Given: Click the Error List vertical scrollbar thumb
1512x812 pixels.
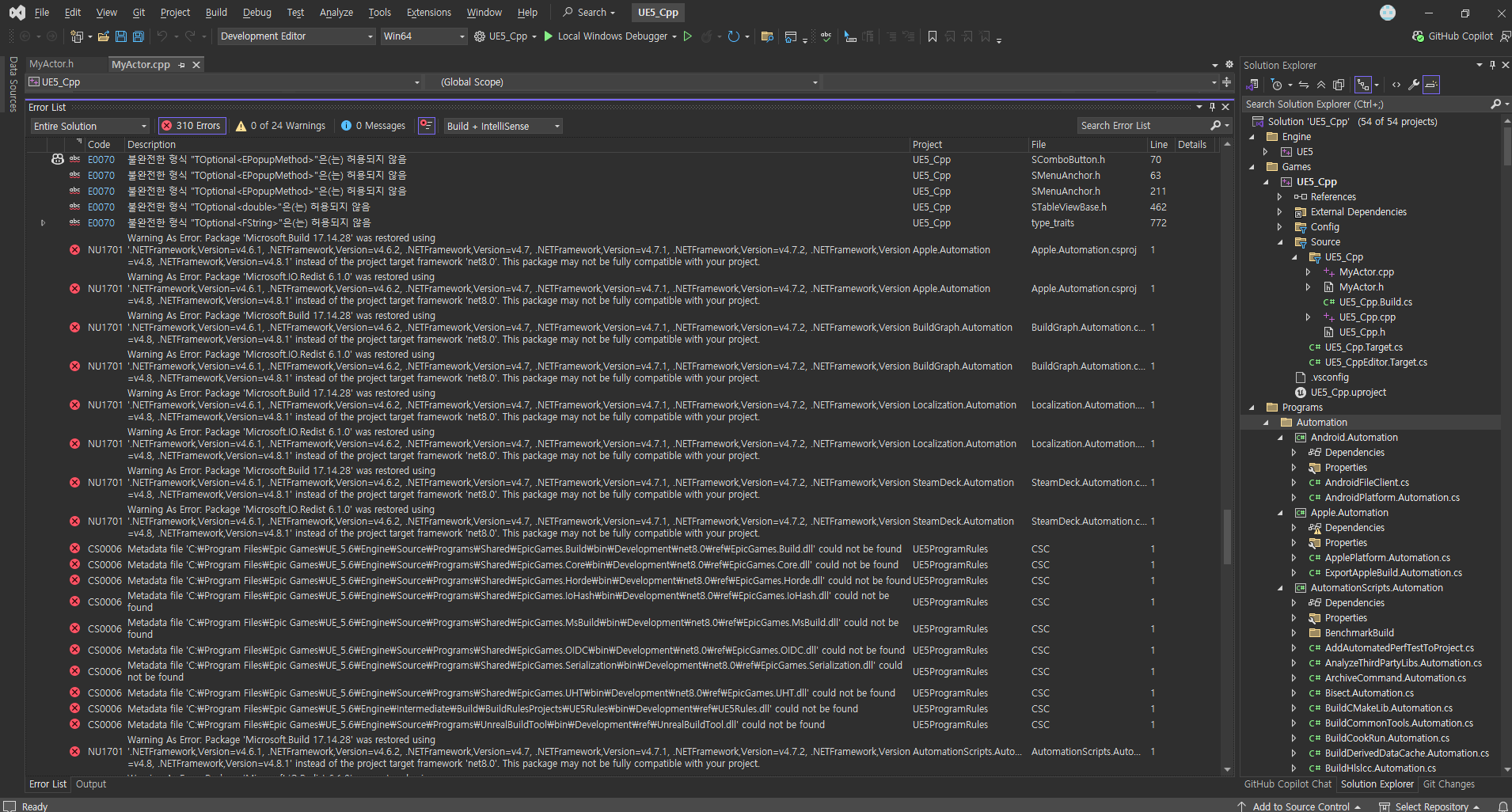Looking at the screenshot, I should coord(1227,536).
